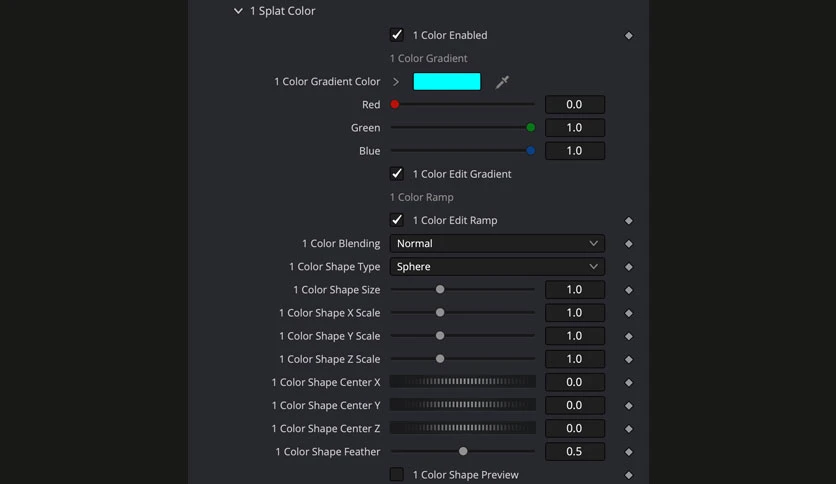The image size is (836, 484).
Task: Edit the 1 Color Shape Size value
Action: point(575,289)
